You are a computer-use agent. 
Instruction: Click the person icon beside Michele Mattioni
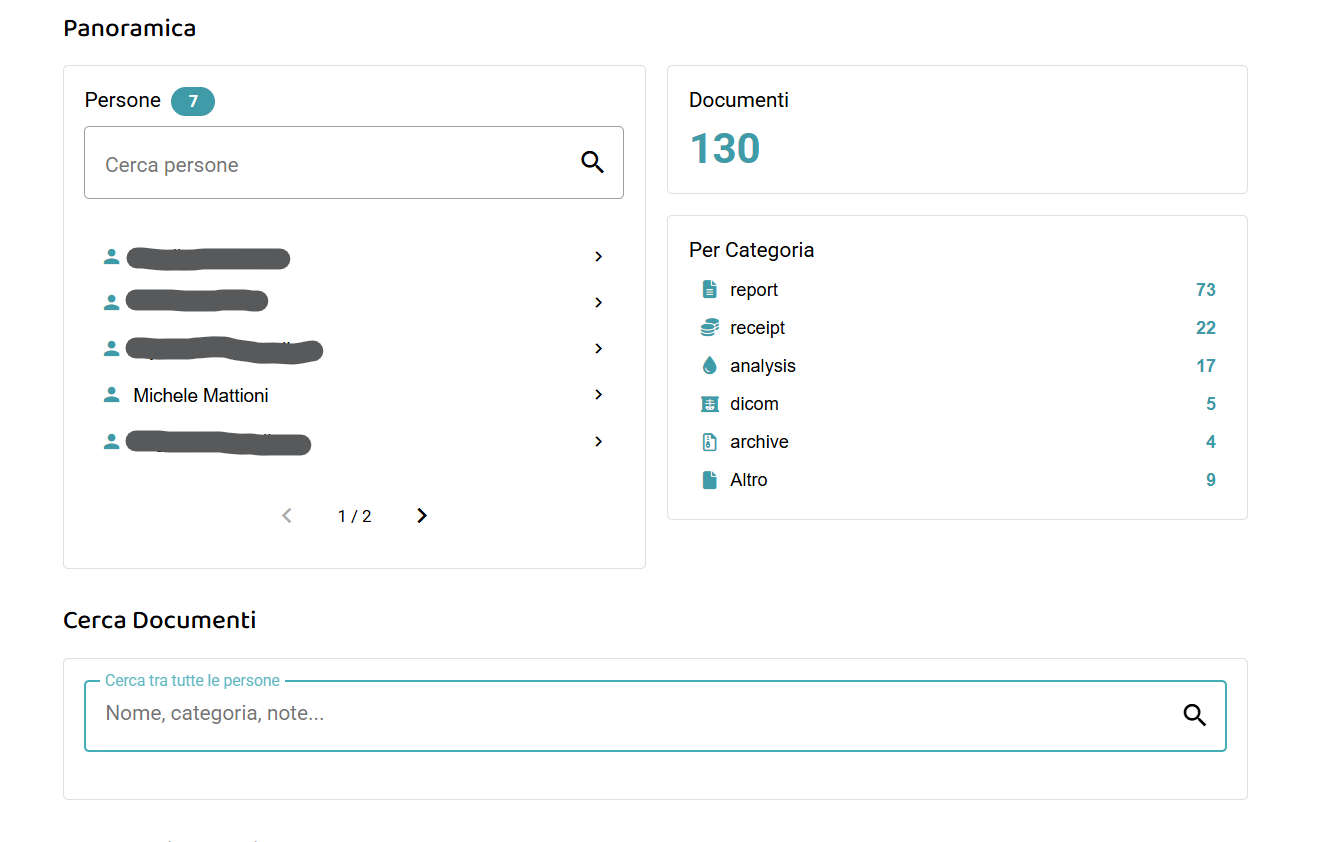point(112,395)
